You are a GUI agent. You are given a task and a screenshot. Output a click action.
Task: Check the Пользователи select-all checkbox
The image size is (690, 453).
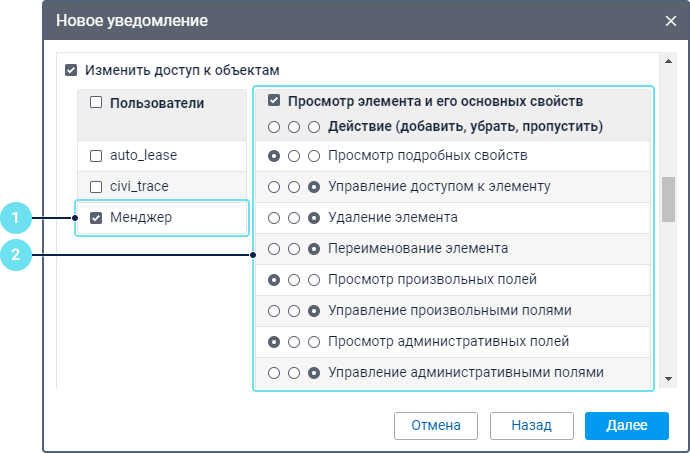[97, 103]
